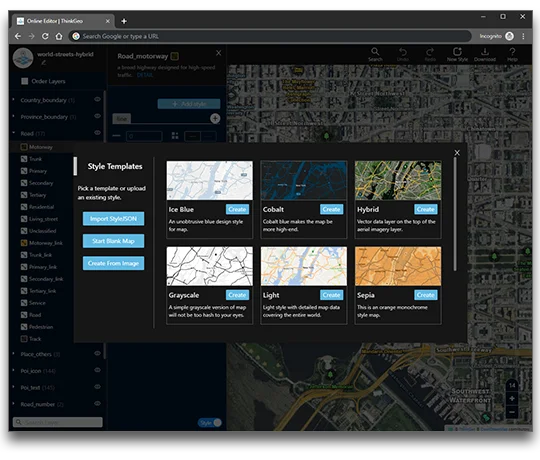Select the Trunk layer icon
The width and height of the screenshot is (540, 460).
coord(24,159)
